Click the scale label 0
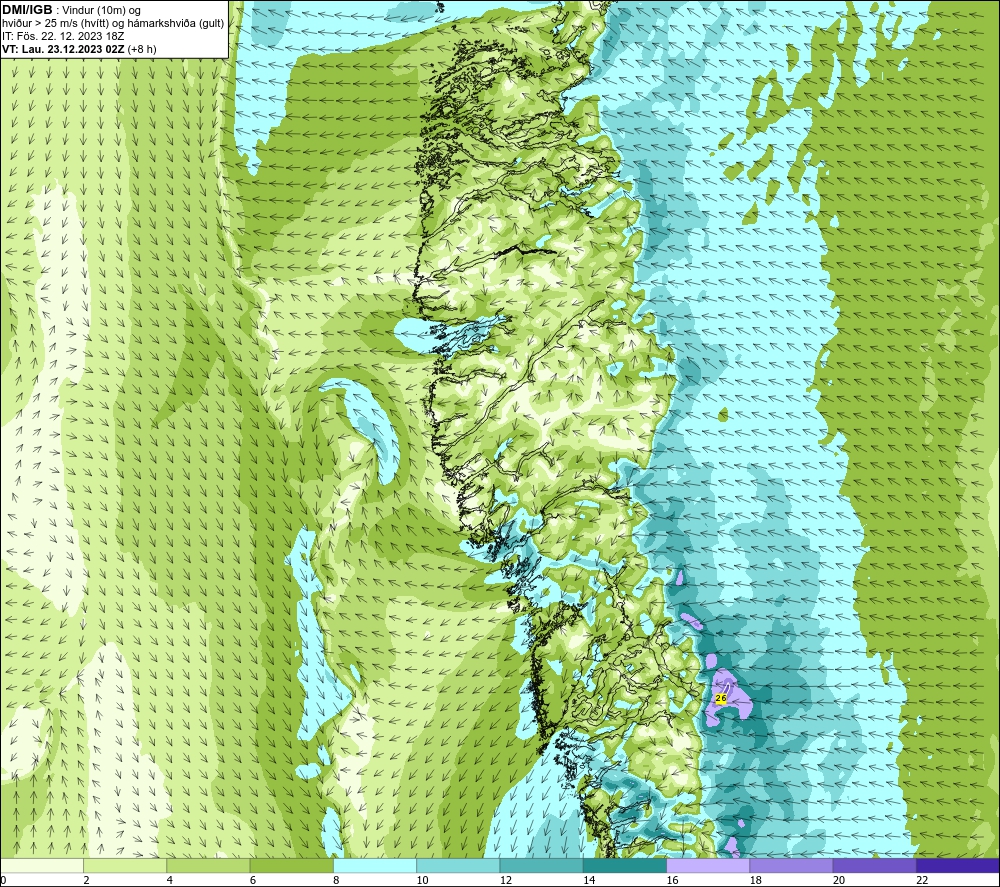Screen dimensions: 1000x887 click(x=3, y=880)
